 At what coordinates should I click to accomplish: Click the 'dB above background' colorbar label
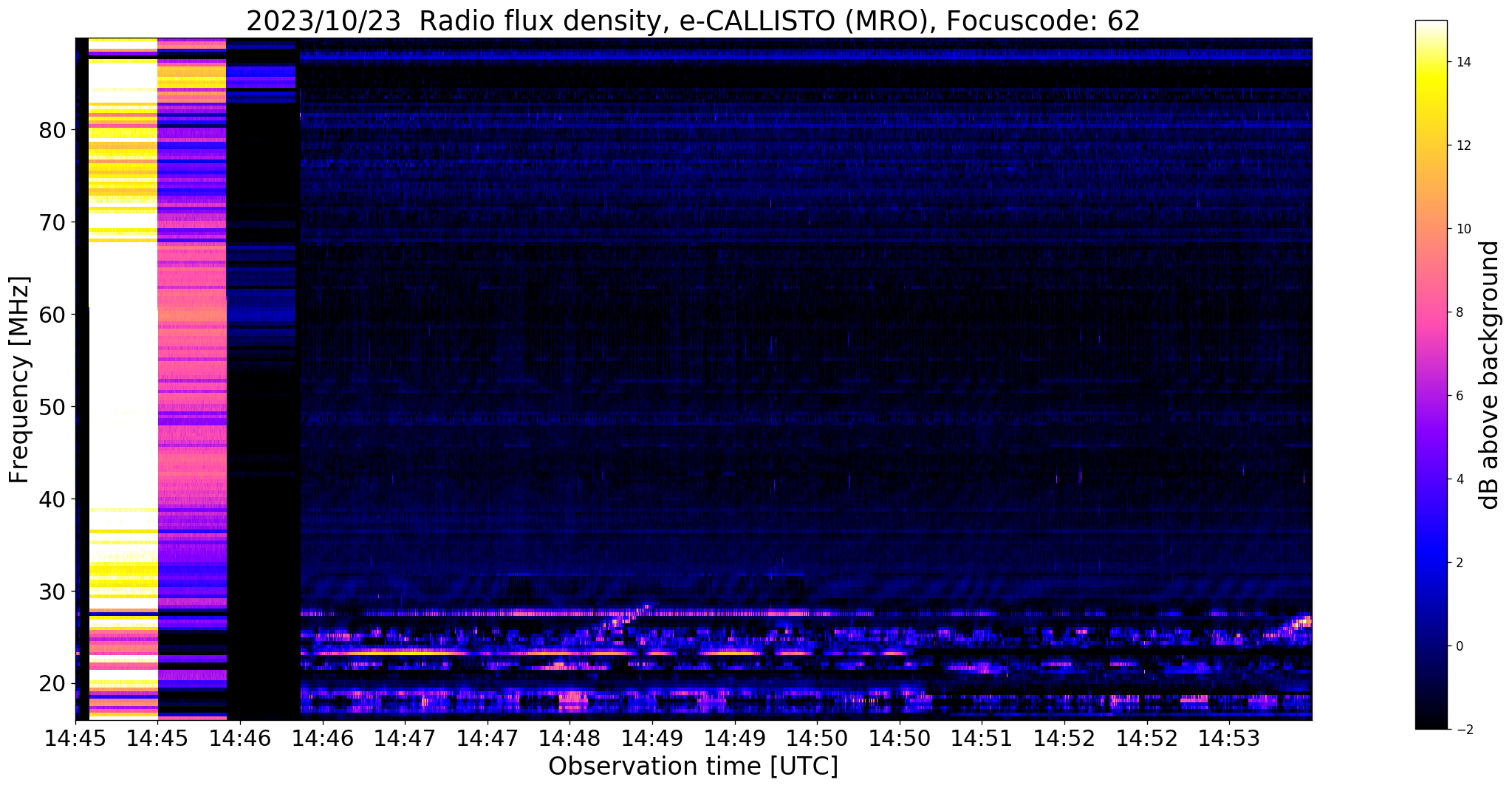pos(1489,374)
